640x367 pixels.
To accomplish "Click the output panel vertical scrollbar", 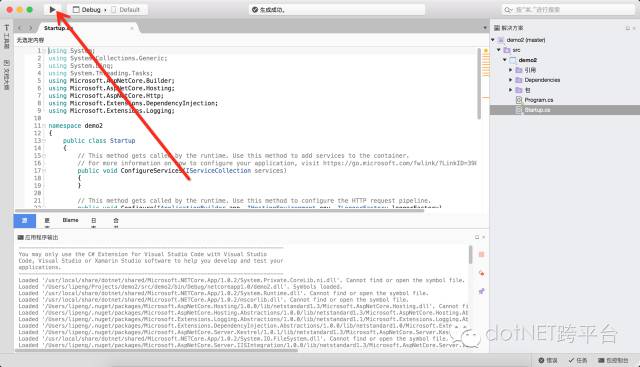I will click(471, 255).
